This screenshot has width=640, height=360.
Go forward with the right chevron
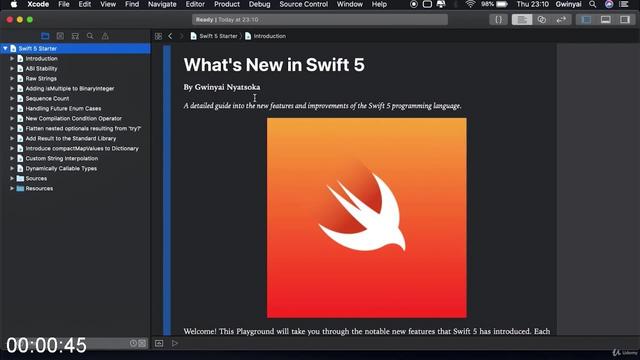click(x=181, y=36)
